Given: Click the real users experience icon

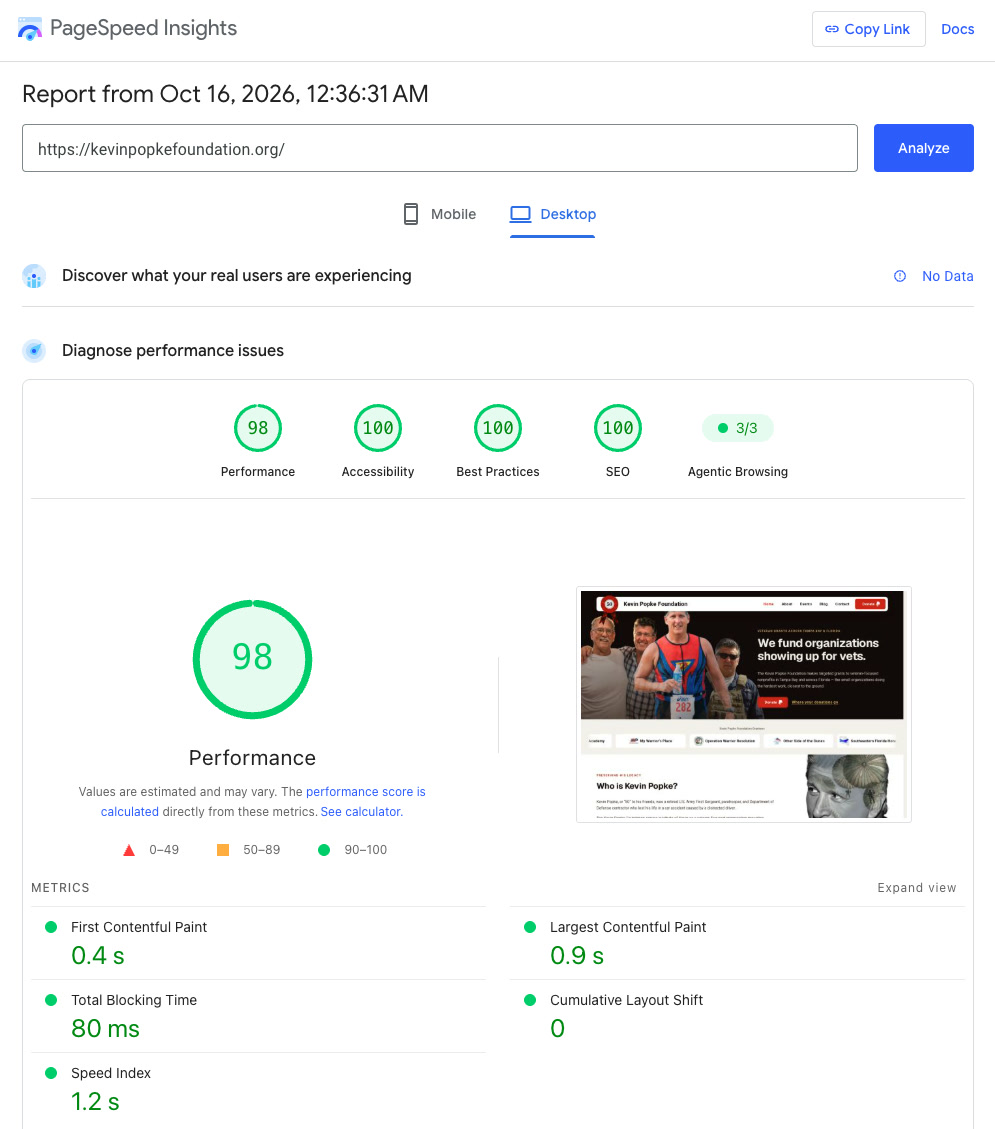Looking at the screenshot, I should [x=34, y=276].
